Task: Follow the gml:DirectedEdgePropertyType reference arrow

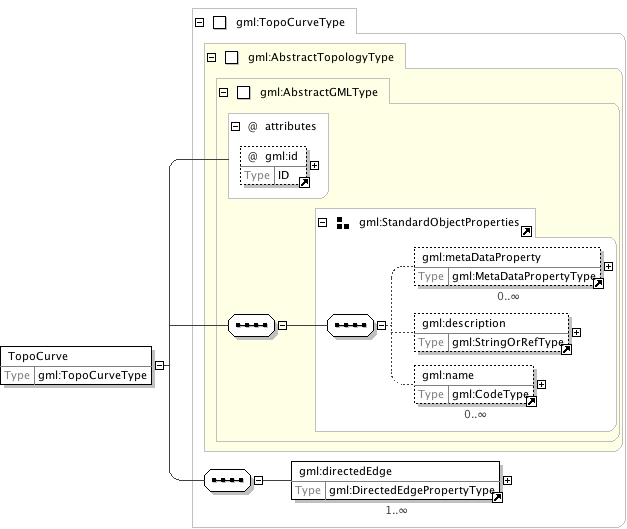Action: [497, 497]
